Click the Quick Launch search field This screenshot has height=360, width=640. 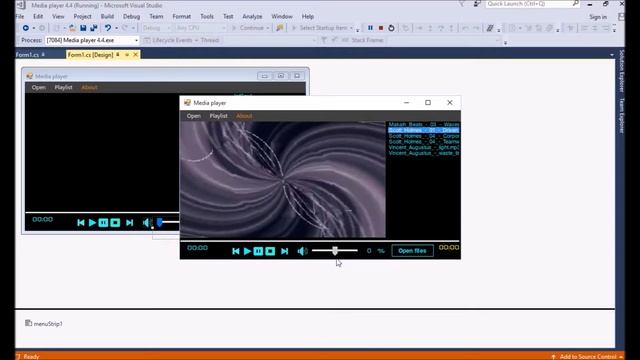click(x=533, y=4)
